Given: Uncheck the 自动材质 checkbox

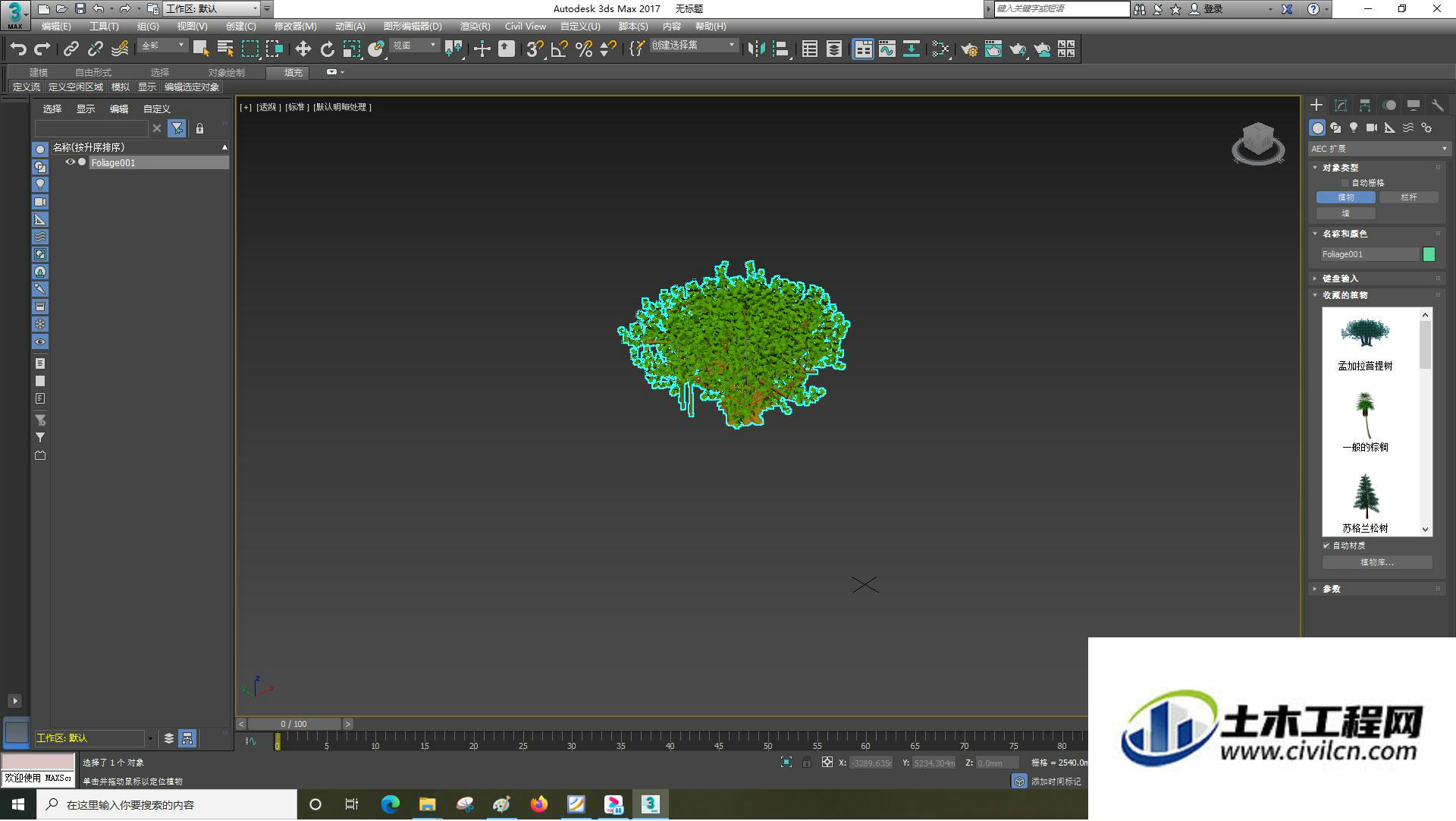Looking at the screenshot, I should click(1327, 546).
